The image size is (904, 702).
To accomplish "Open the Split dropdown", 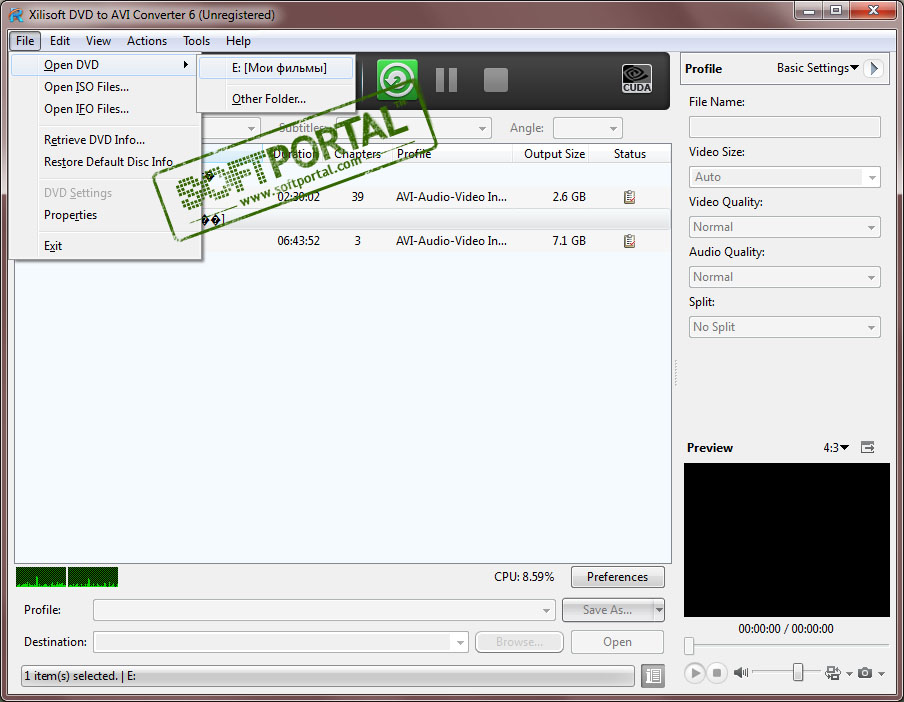I will pyautogui.click(x=785, y=327).
